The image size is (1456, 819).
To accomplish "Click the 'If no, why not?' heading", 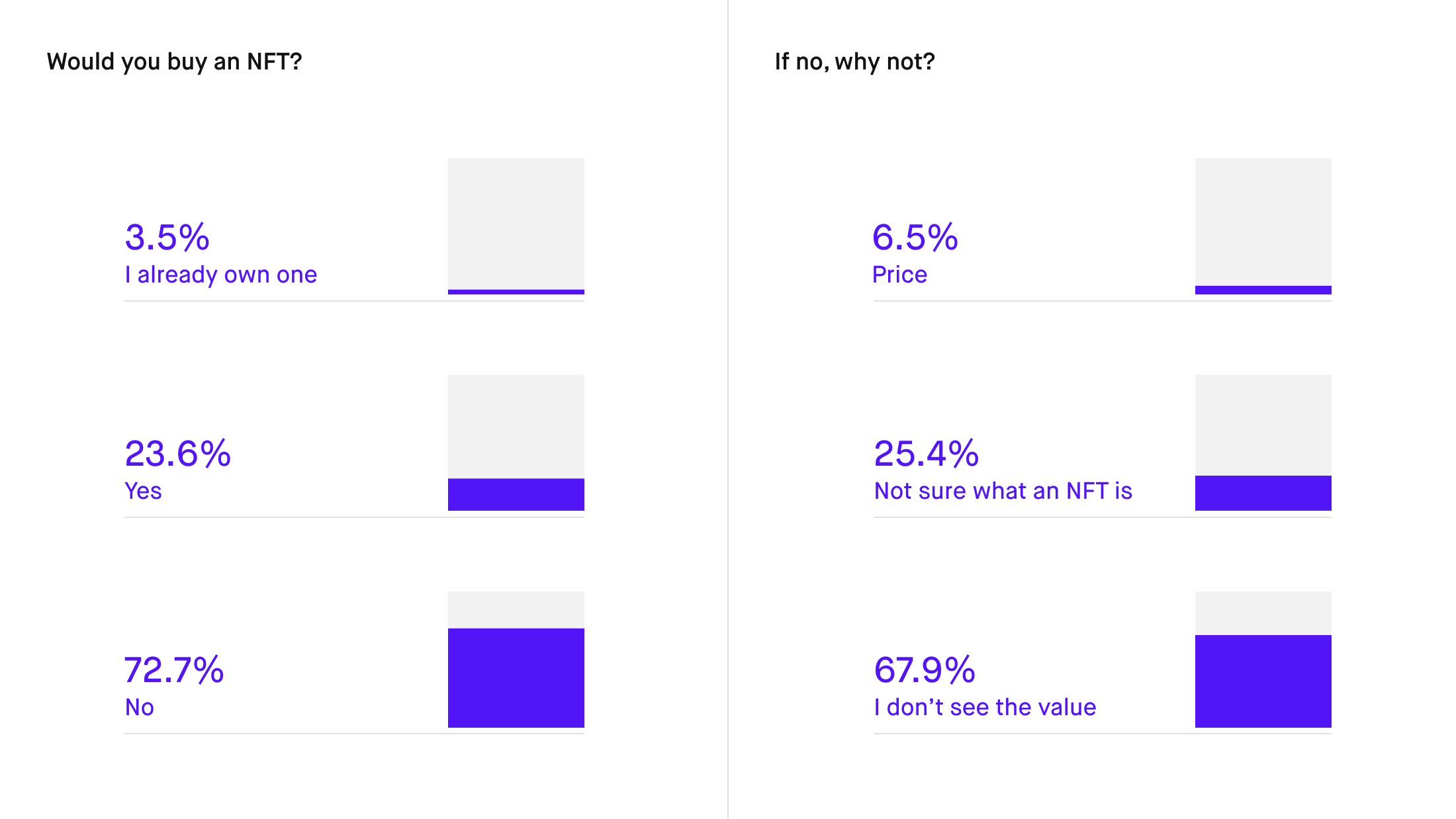I will coord(854,62).
